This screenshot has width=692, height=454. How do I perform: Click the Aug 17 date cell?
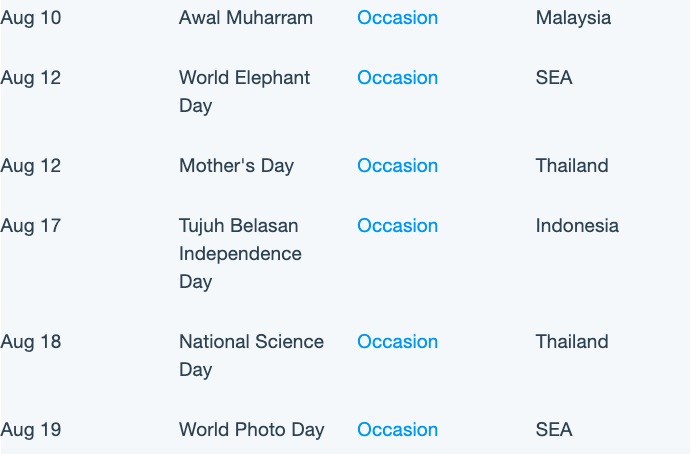tap(30, 226)
